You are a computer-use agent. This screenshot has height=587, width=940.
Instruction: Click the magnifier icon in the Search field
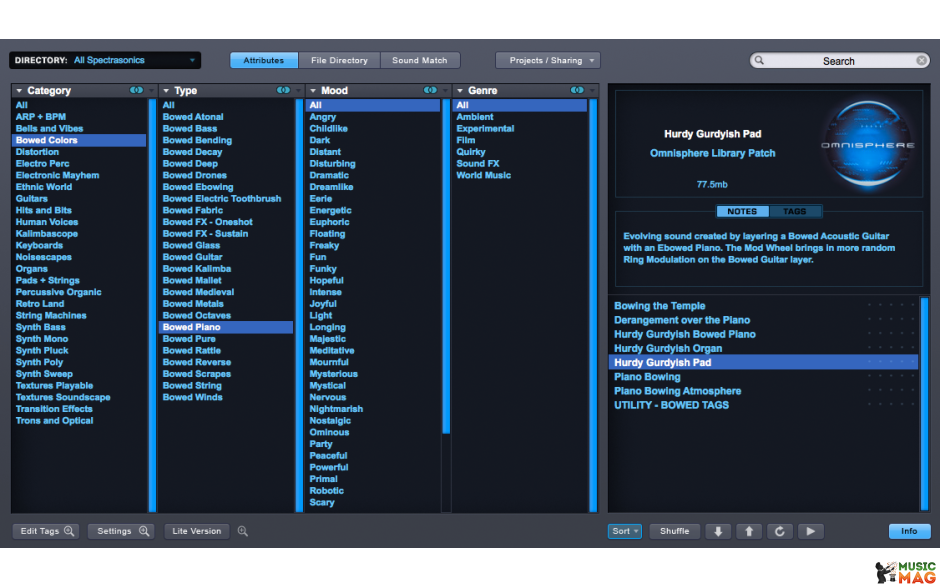point(759,61)
